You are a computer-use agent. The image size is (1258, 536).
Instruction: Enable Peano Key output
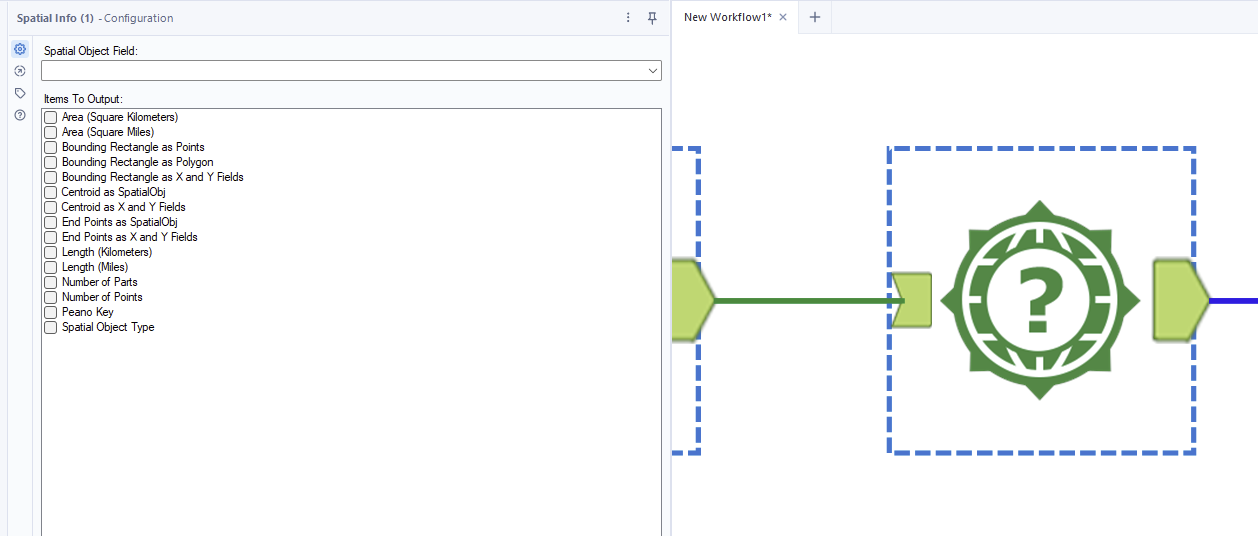51,312
